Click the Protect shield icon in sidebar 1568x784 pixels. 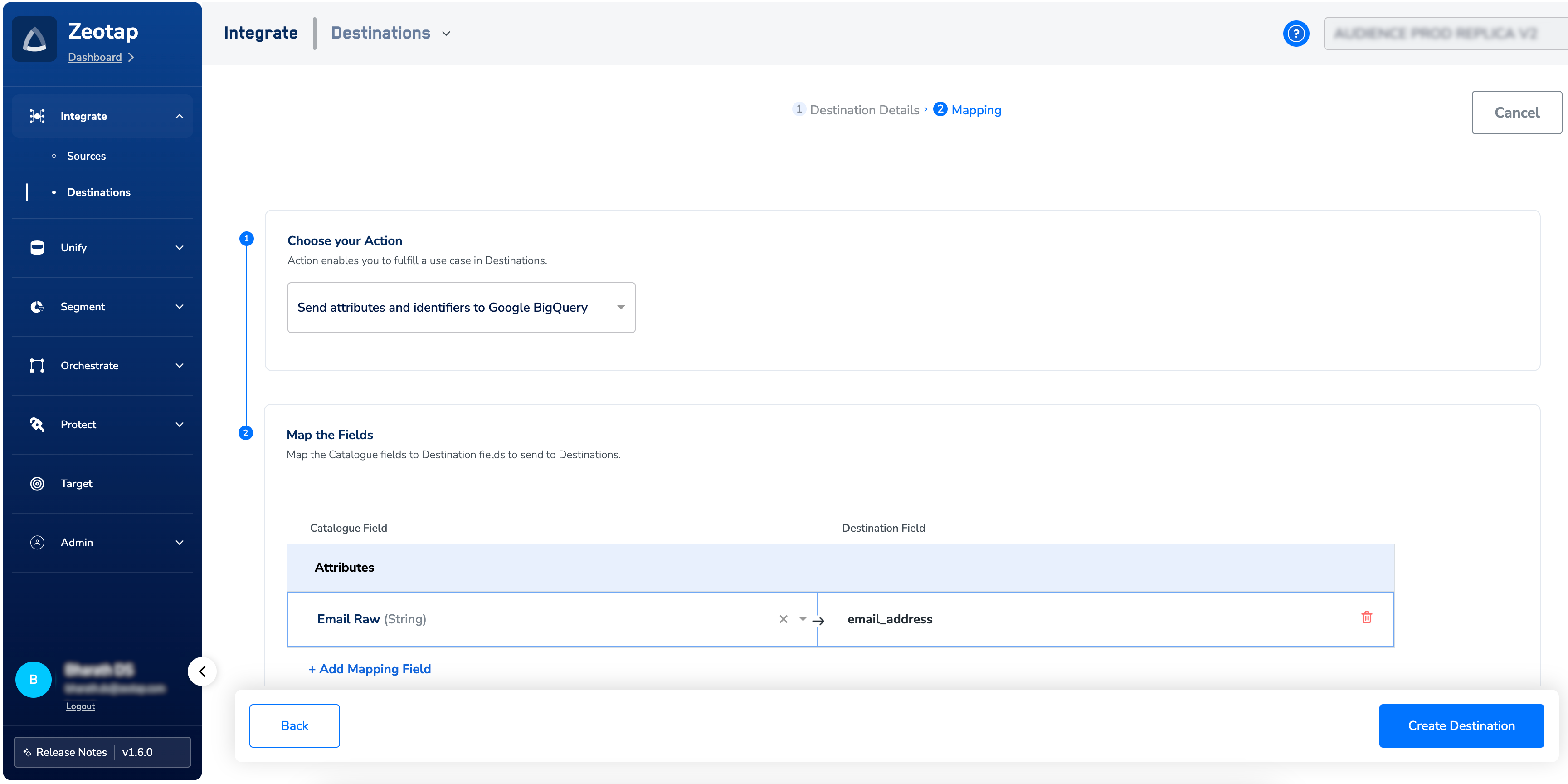pyautogui.click(x=37, y=425)
